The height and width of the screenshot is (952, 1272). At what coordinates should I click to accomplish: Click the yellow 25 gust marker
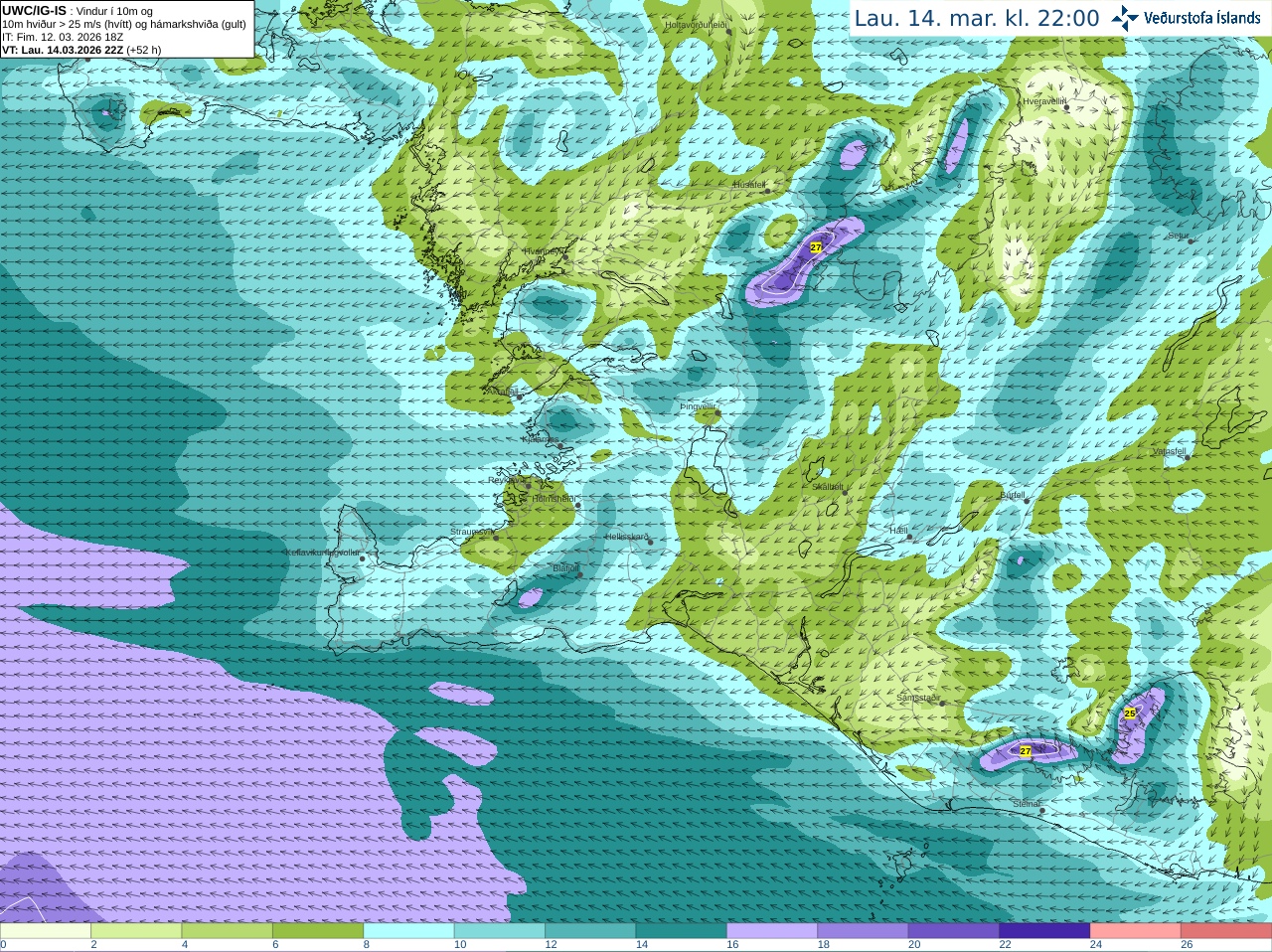click(1130, 714)
